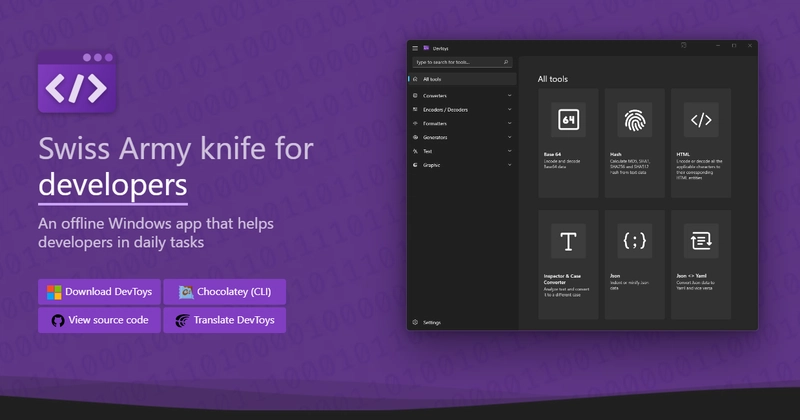Click the Chocolatey icon

[x=186, y=292]
